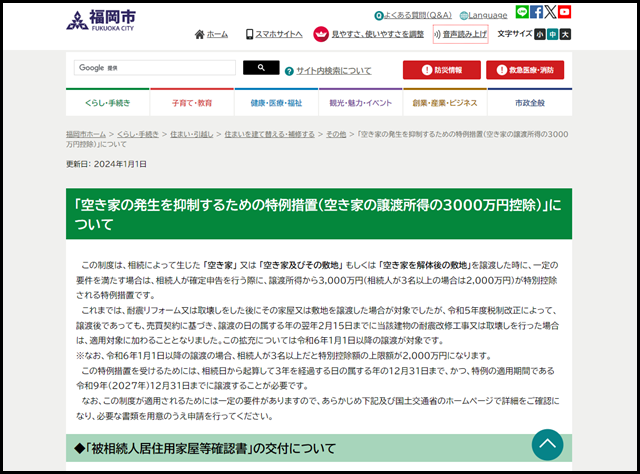
Task: Open 見やすさ、使いやすさを調整 link
Action: pos(378,34)
